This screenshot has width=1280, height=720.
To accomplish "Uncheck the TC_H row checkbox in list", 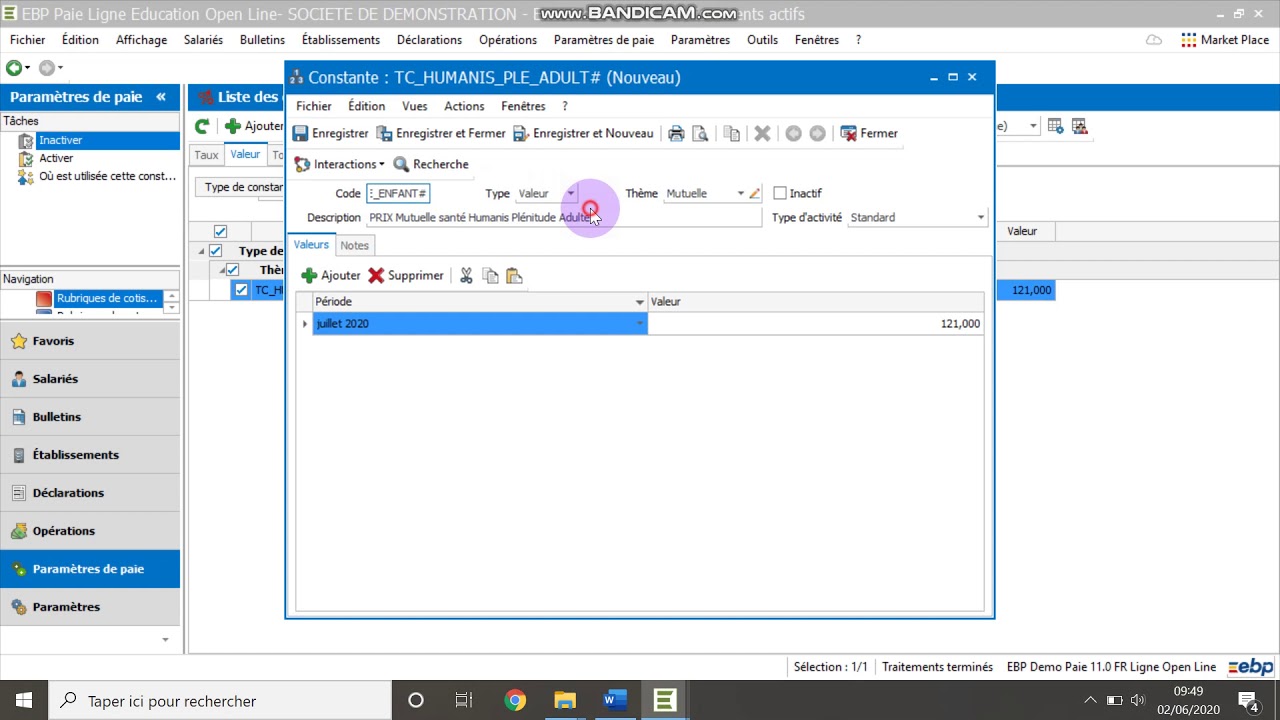I will coord(241,290).
